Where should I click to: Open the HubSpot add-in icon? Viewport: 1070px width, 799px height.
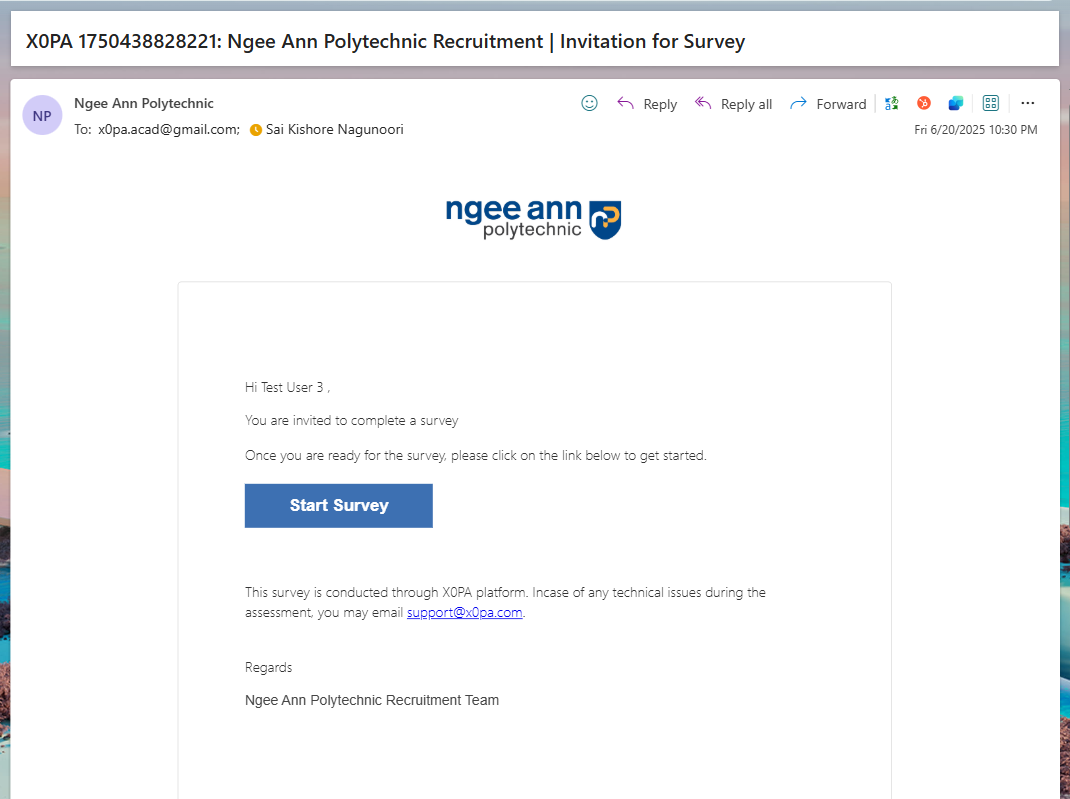(x=924, y=103)
